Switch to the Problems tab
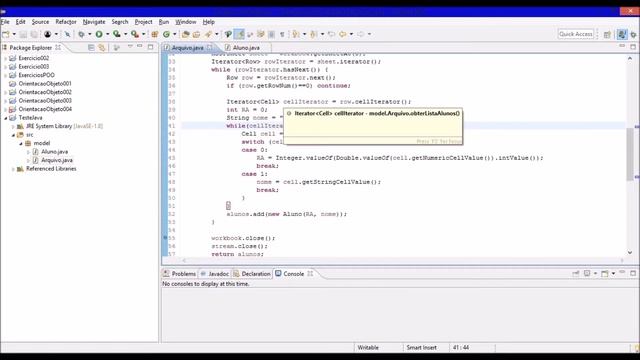 point(180,273)
